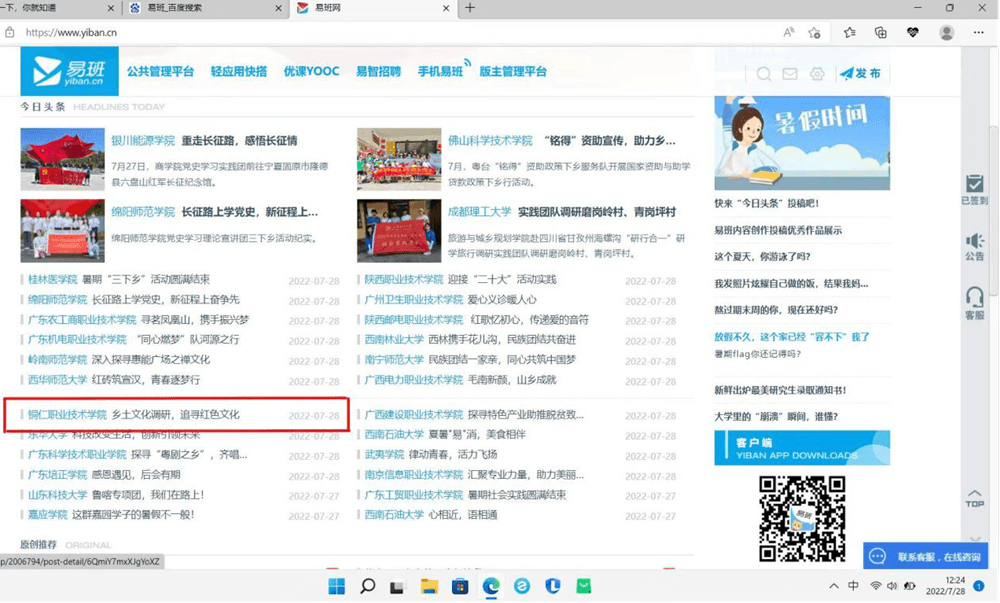Open the taskbar clock and date

pos(947,586)
